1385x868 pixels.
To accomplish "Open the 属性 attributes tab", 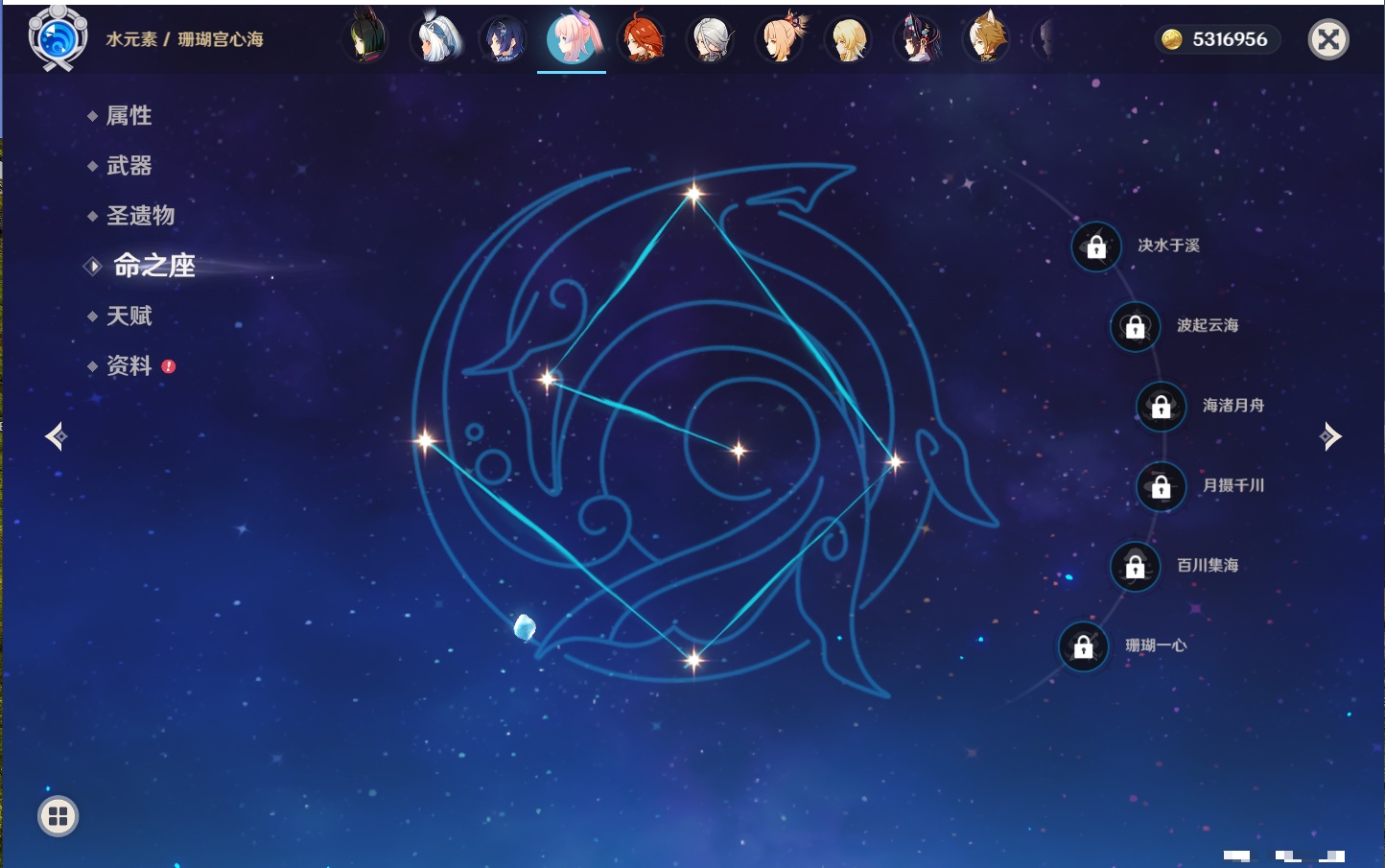I will pos(129,116).
